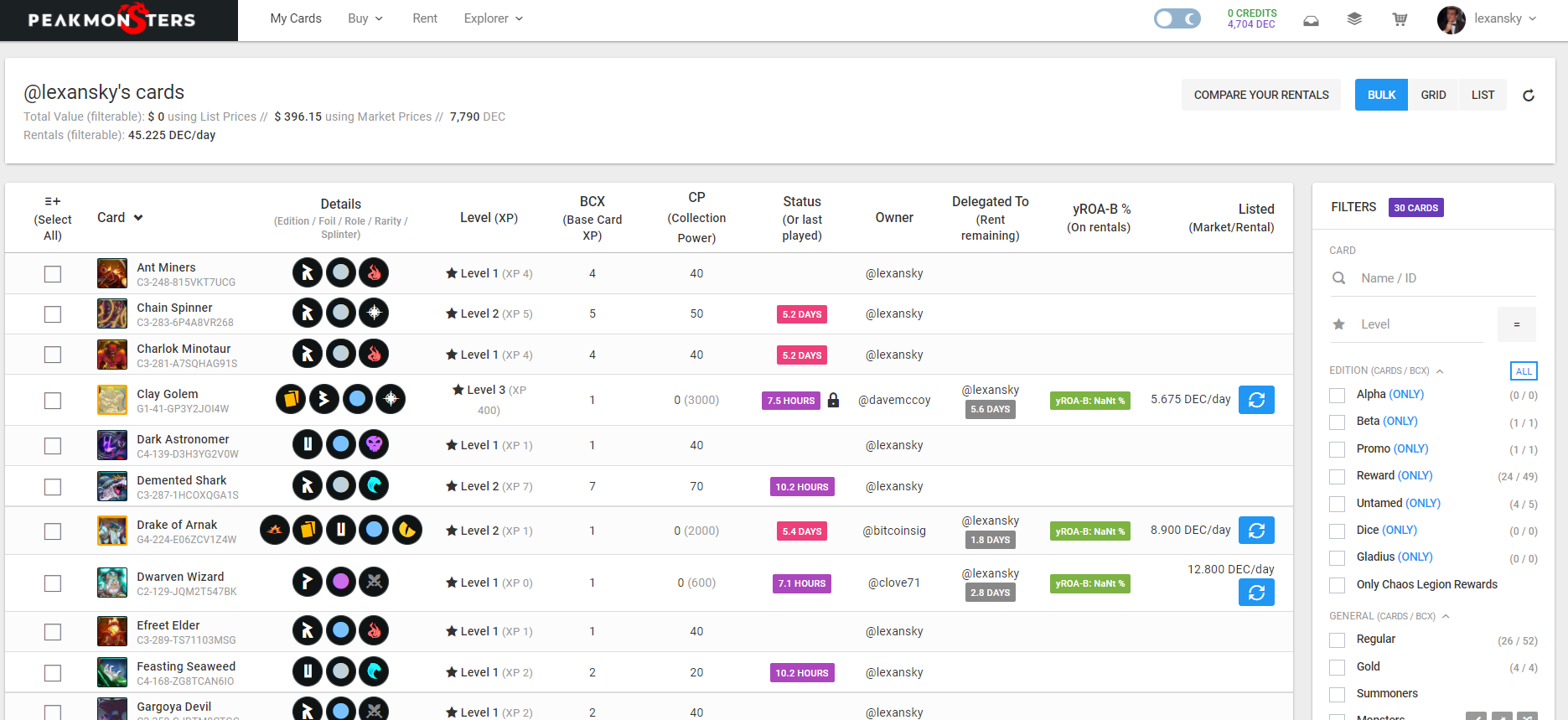This screenshot has height=720, width=1568.
Task: Click the Charlok Minotaur common rarity icon
Action: pos(341,354)
